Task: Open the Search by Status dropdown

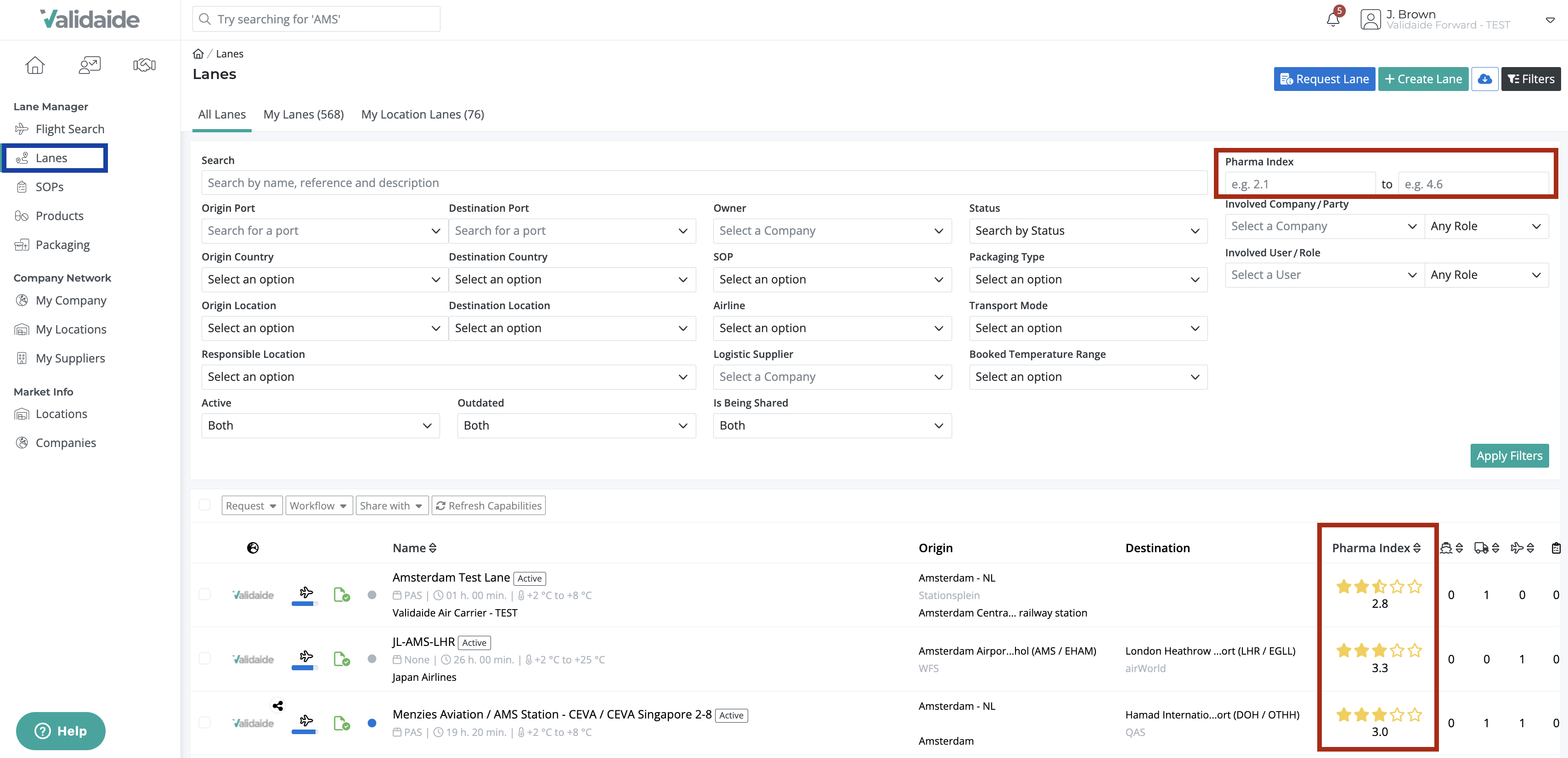Action: pos(1088,231)
